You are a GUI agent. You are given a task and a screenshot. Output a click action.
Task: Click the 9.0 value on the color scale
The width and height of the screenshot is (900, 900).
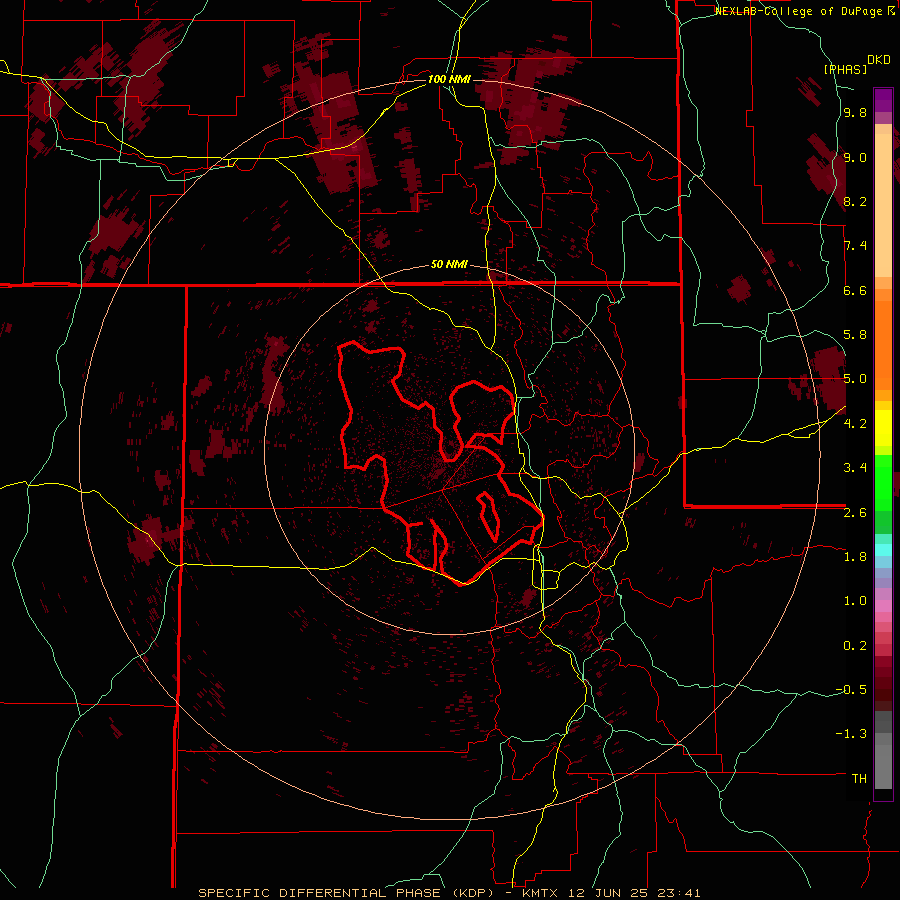point(855,157)
